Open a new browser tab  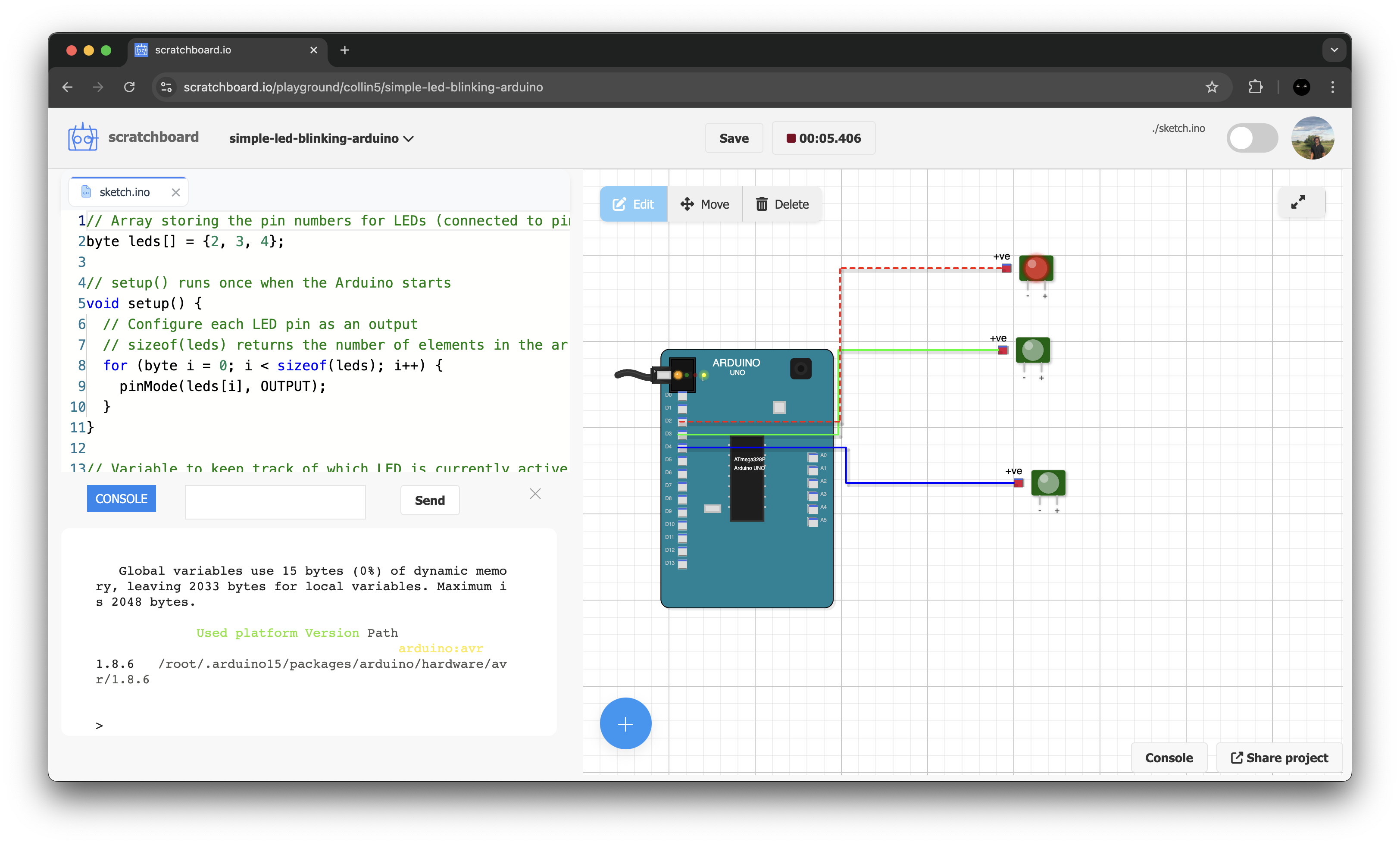pos(344,50)
